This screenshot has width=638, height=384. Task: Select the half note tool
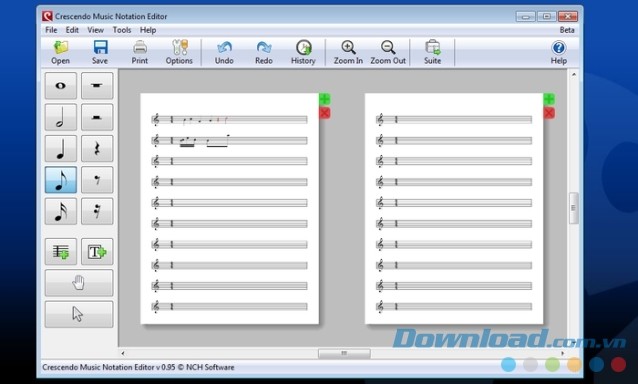click(x=61, y=117)
